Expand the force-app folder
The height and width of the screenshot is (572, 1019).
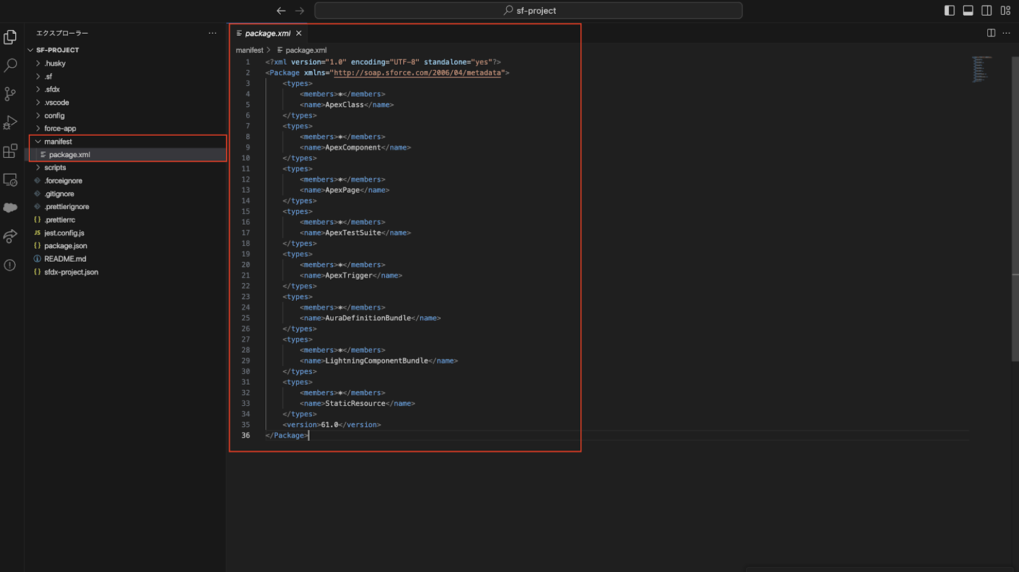(60, 129)
